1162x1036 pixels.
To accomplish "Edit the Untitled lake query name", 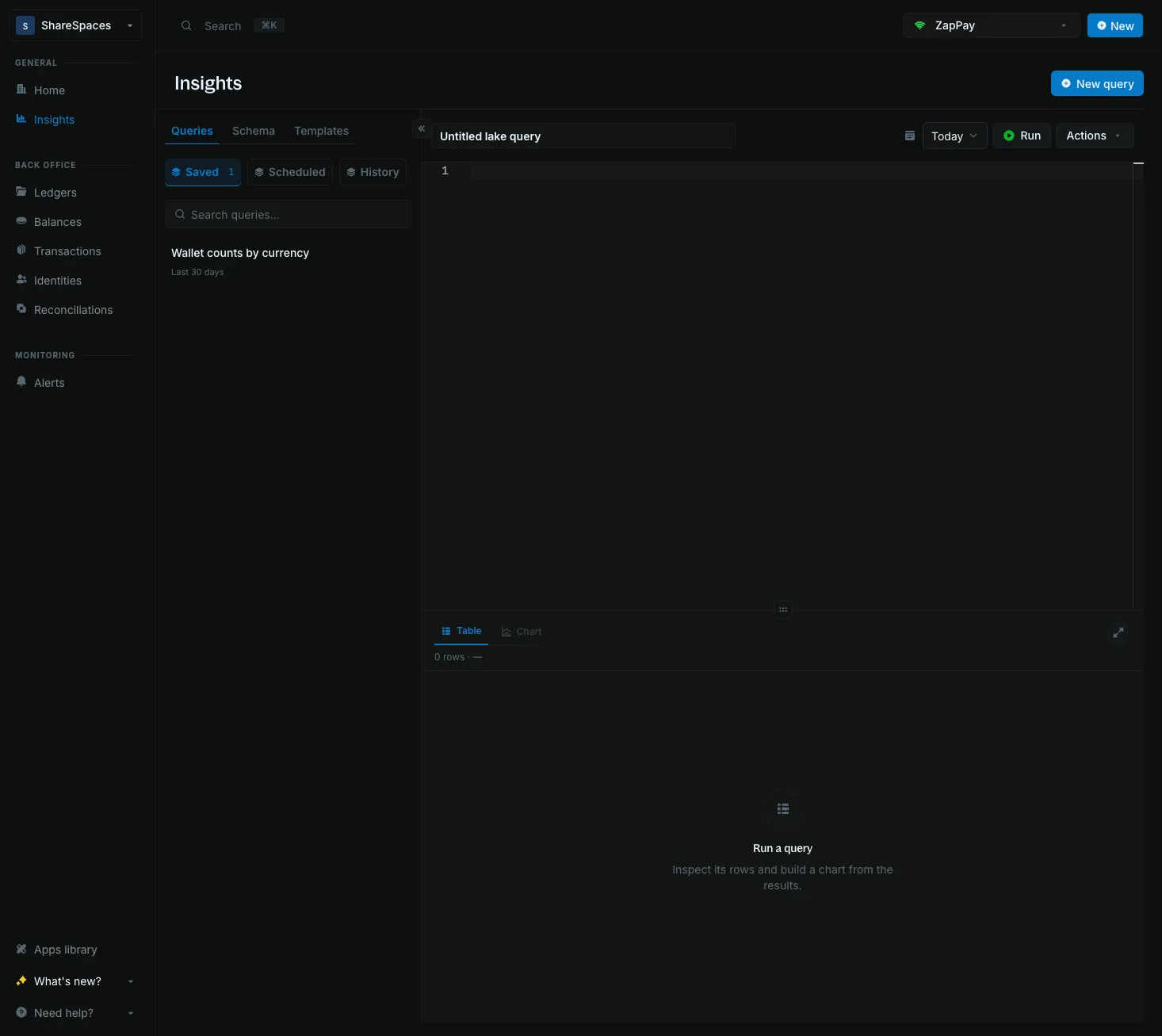I will [x=583, y=136].
